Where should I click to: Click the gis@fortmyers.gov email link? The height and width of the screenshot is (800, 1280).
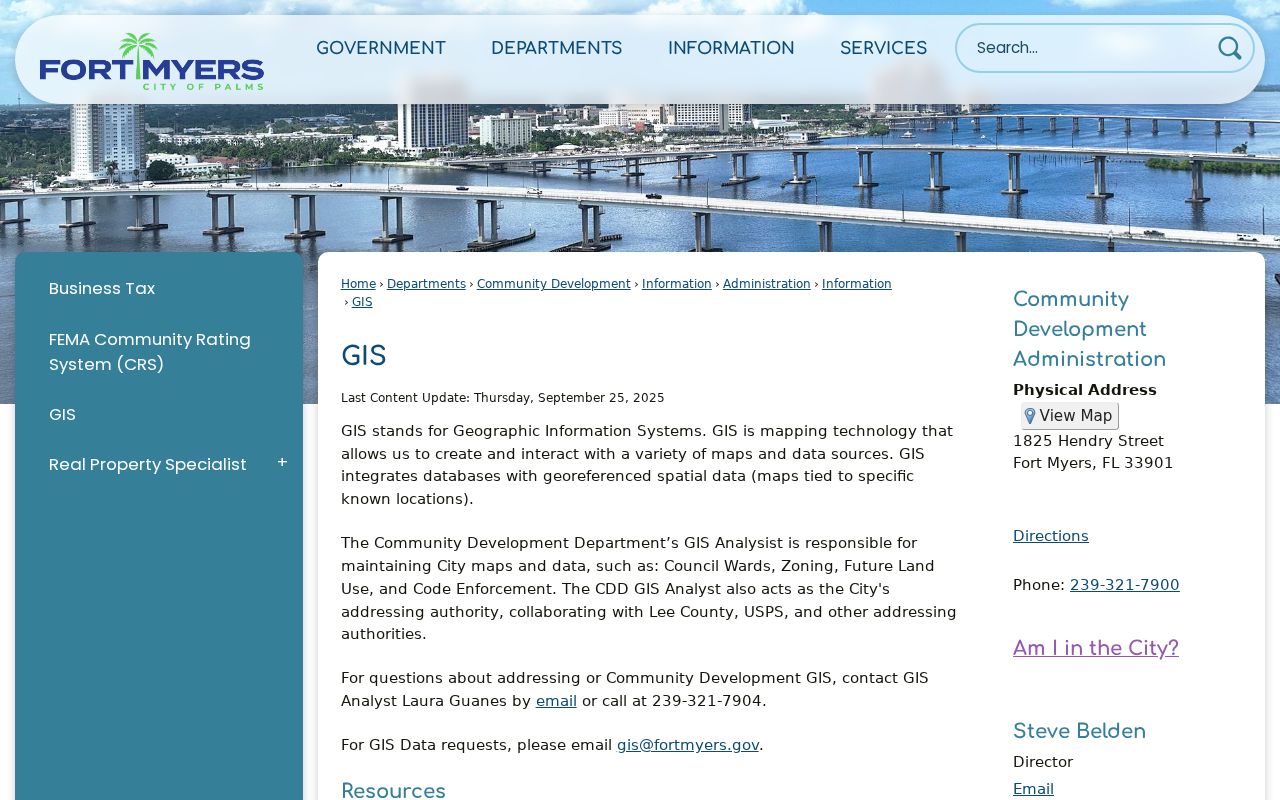(688, 745)
